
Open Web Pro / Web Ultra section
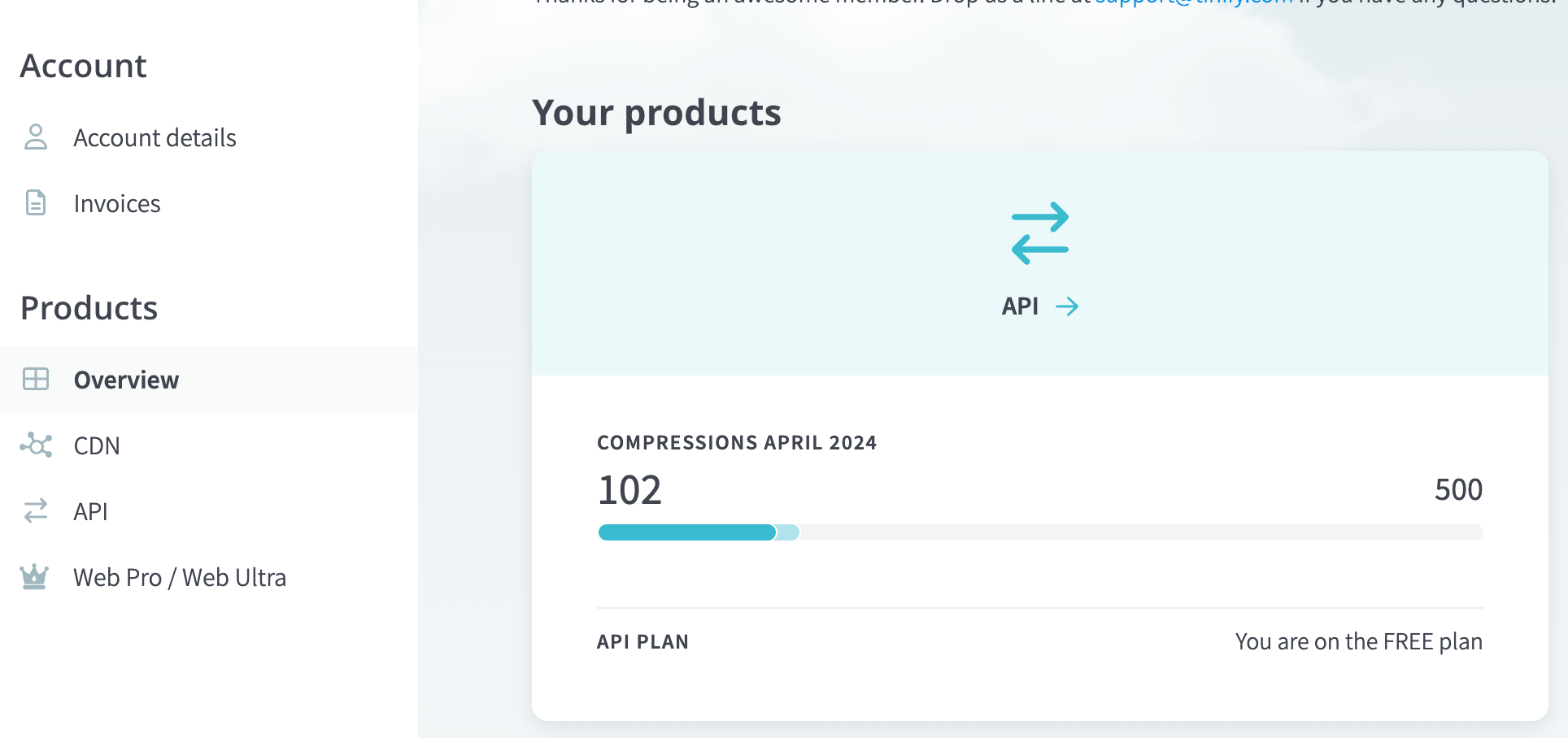tap(180, 578)
